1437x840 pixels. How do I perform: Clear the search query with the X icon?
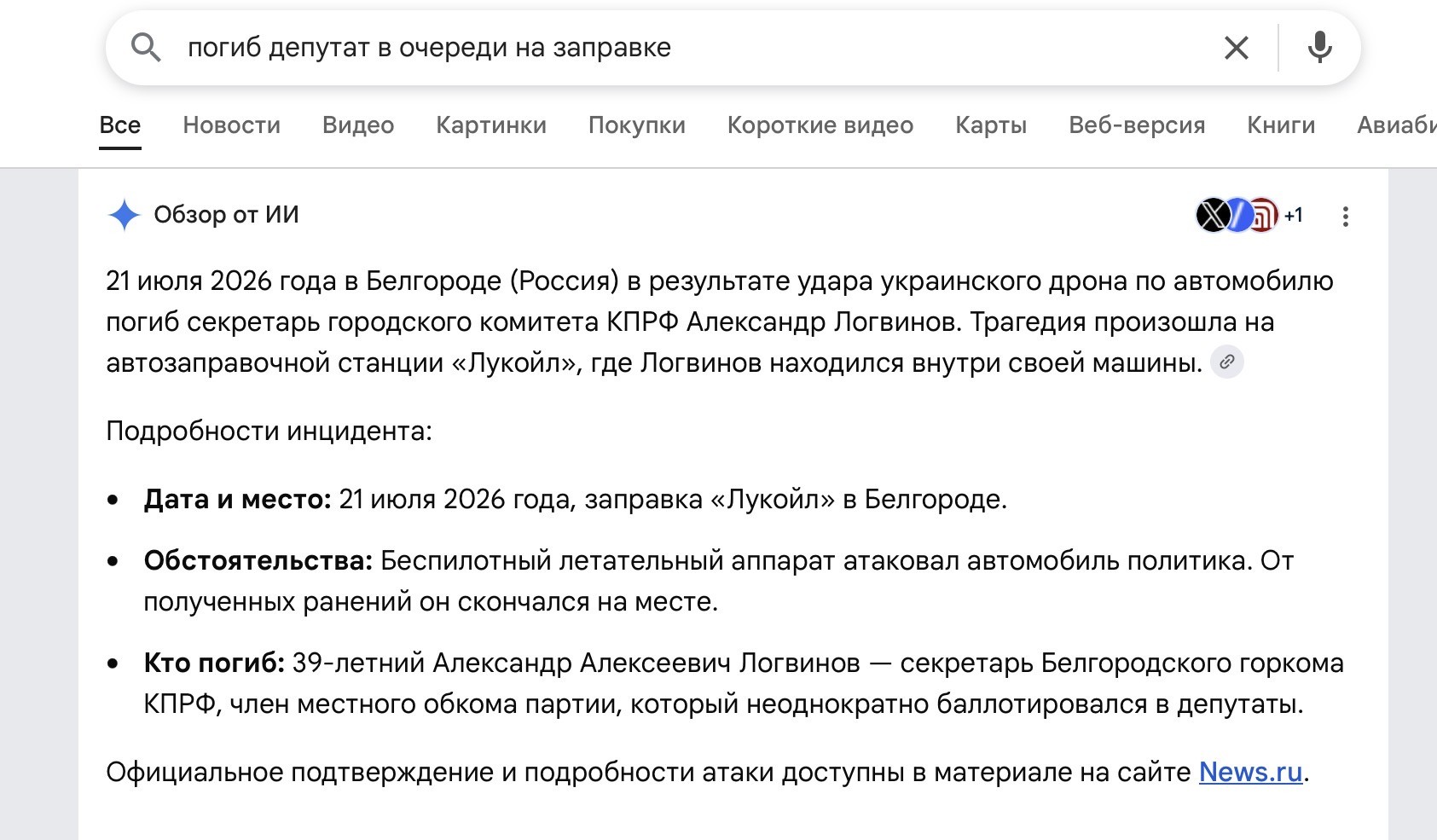point(1236,48)
